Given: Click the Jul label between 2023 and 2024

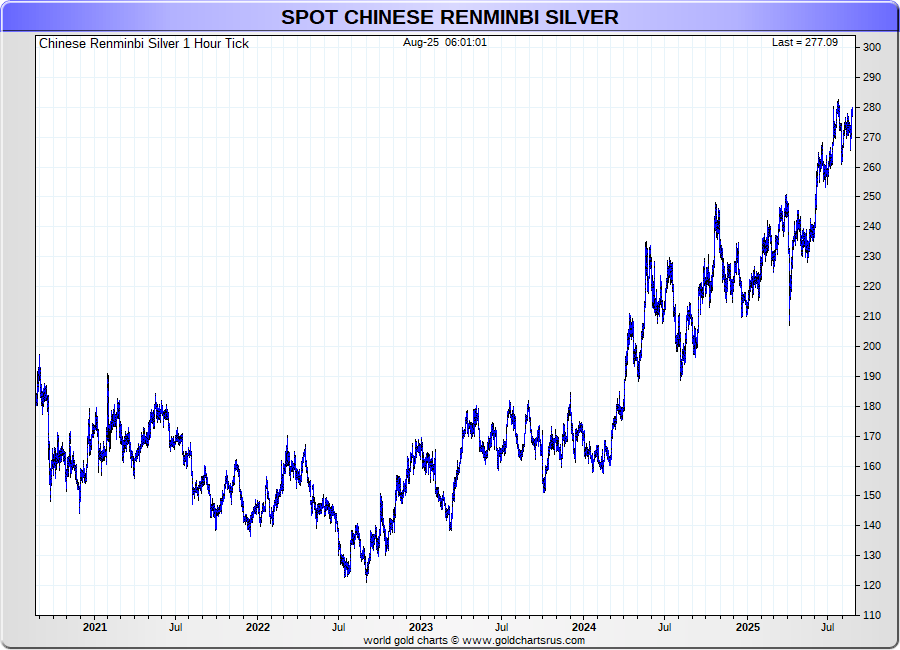Looking at the screenshot, I should click(503, 627).
